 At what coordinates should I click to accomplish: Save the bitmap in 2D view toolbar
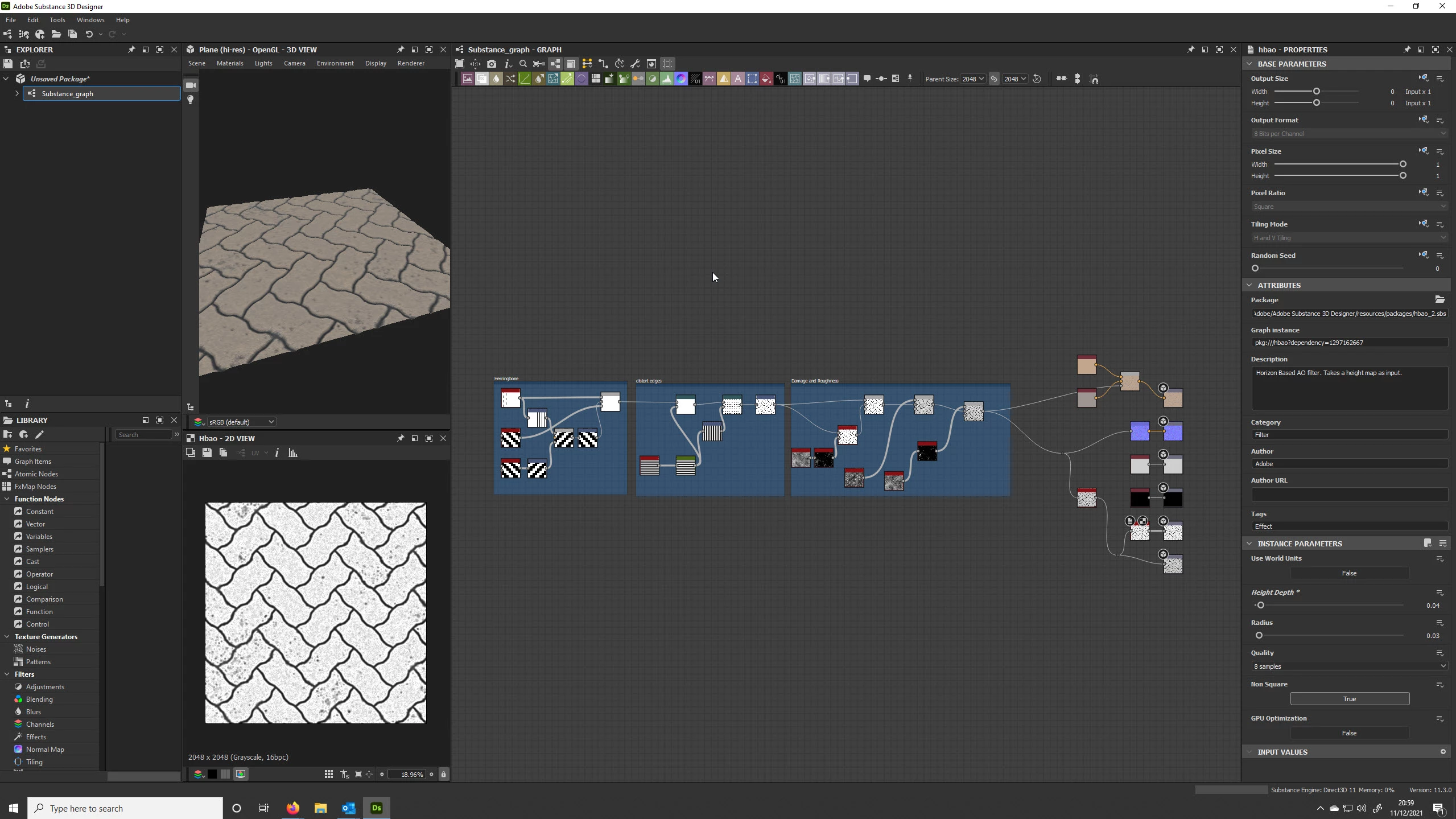tap(207, 453)
